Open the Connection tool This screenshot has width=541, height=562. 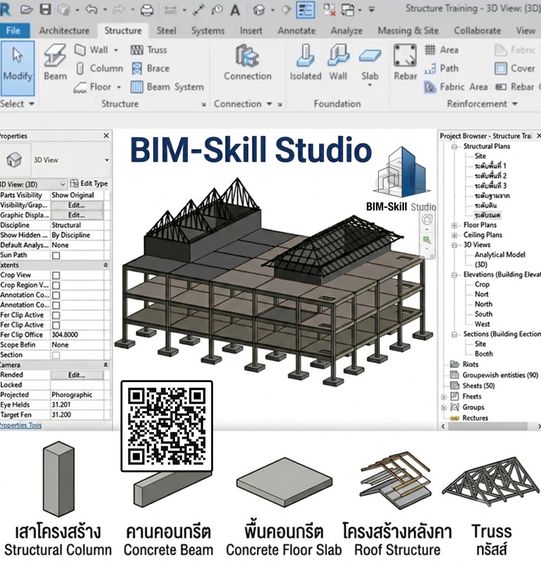point(248,62)
